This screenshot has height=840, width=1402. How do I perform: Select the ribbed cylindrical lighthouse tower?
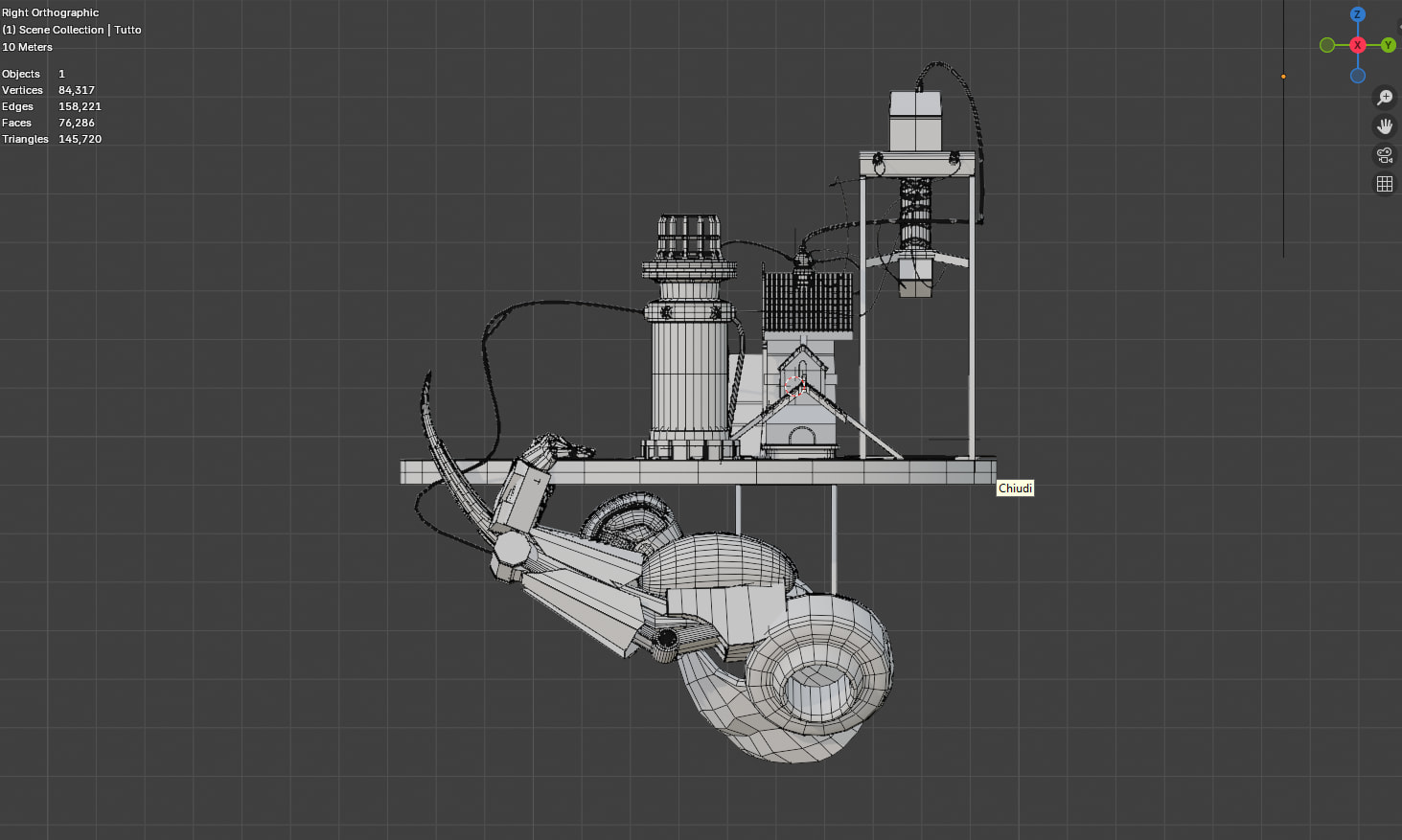[688, 378]
